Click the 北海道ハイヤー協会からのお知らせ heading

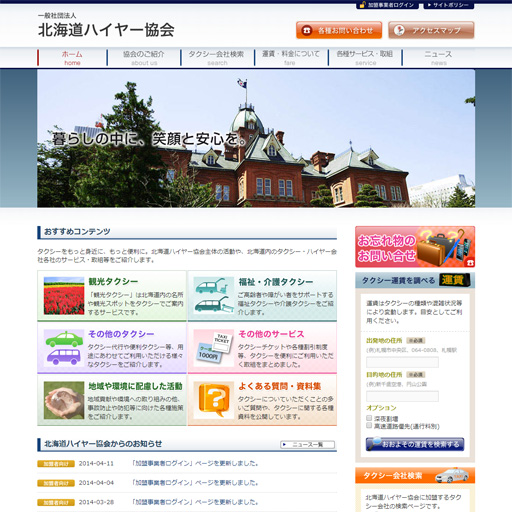pyautogui.click(x=103, y=444)
